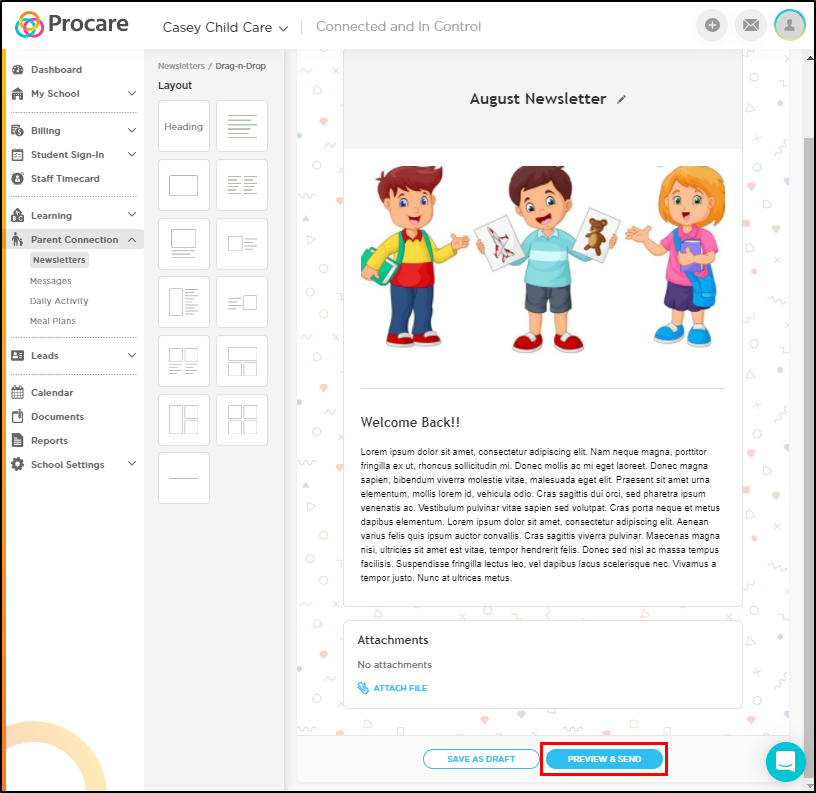Select the horizontal divider layout block

[184, 478]
